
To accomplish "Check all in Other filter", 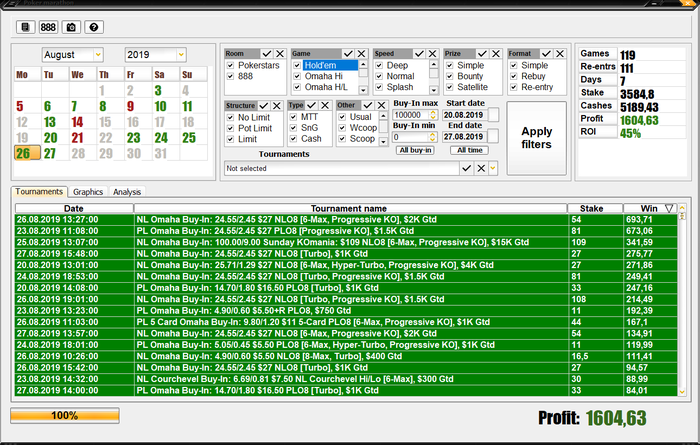I will click(368, 105).
